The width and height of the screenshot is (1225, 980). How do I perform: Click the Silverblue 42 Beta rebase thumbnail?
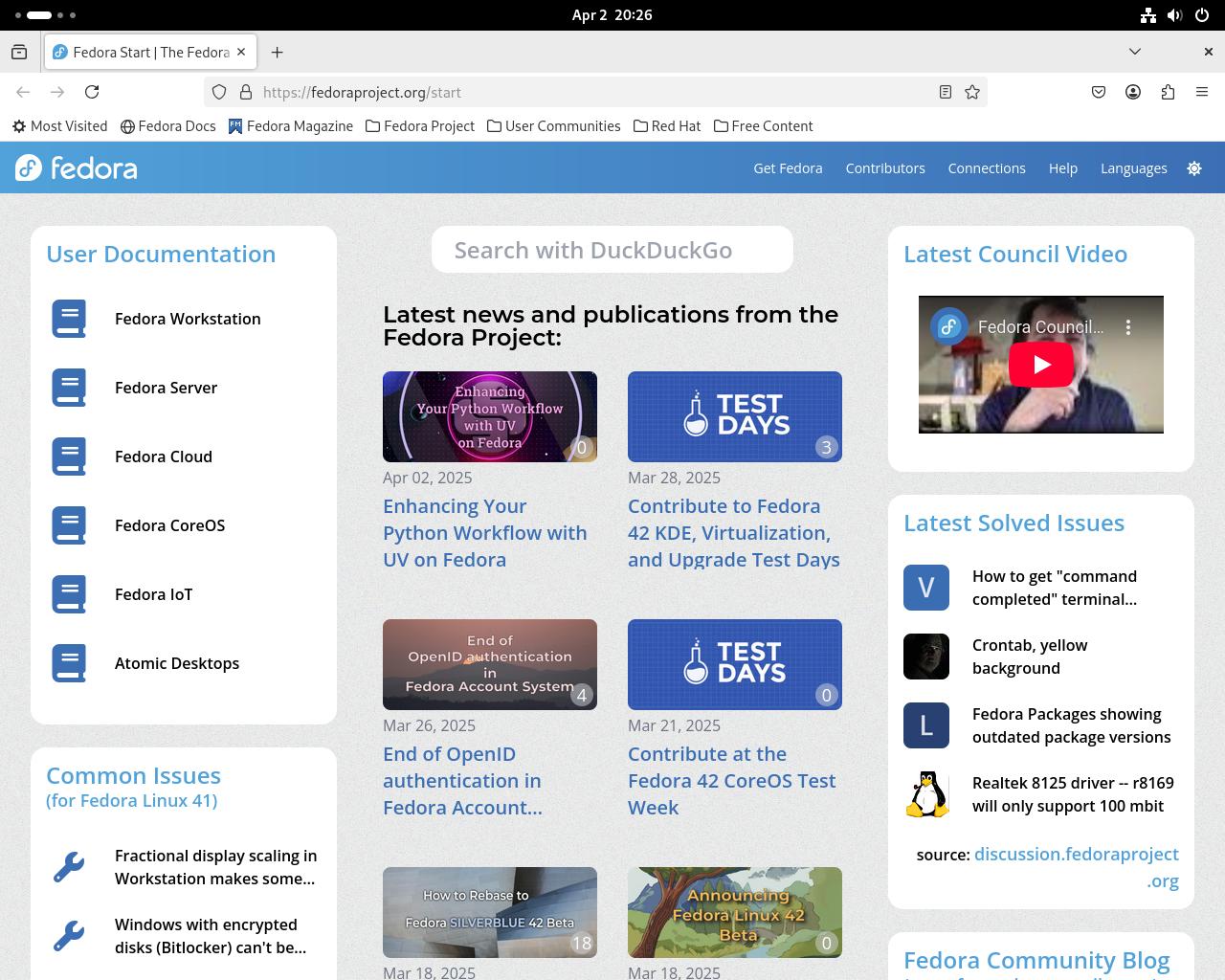click(x=490, y=912)
